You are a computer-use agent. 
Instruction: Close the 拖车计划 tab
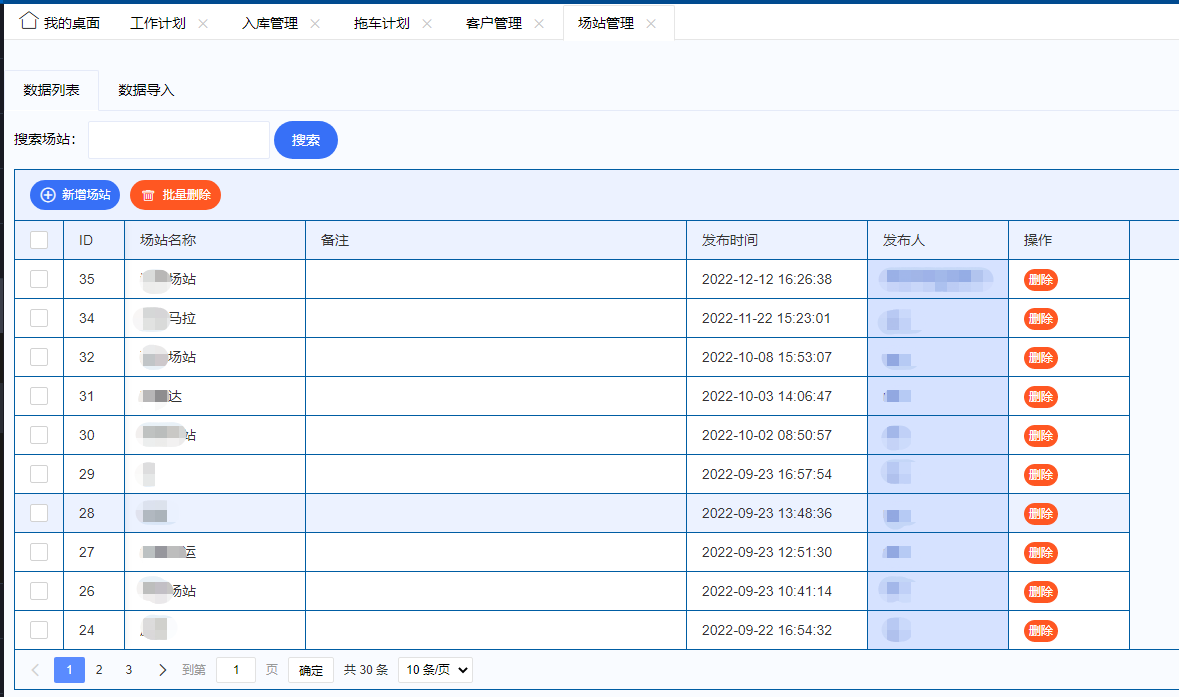[x=427, y=24]
